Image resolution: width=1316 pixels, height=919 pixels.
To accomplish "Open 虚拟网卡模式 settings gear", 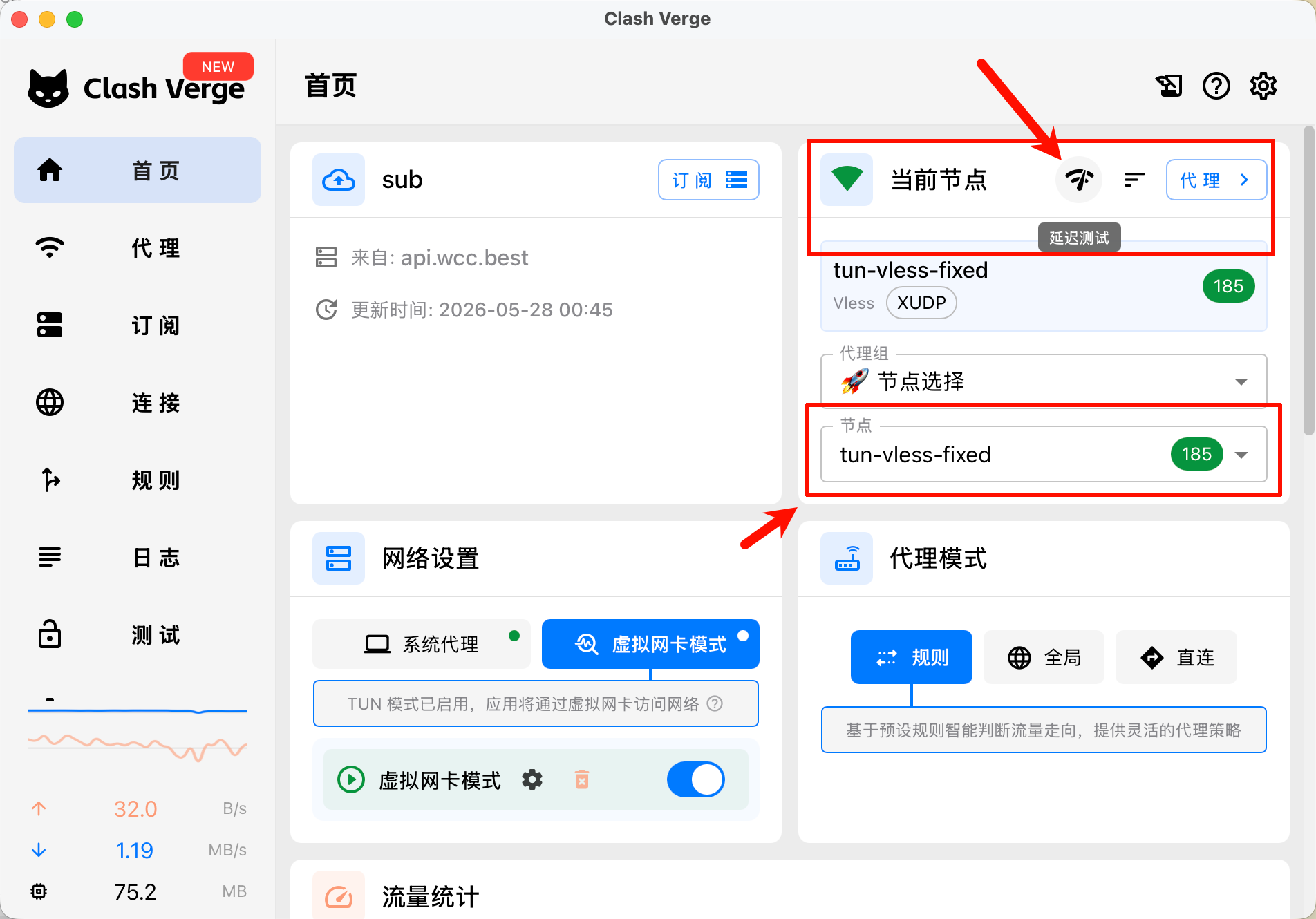I will coord(532,779).
